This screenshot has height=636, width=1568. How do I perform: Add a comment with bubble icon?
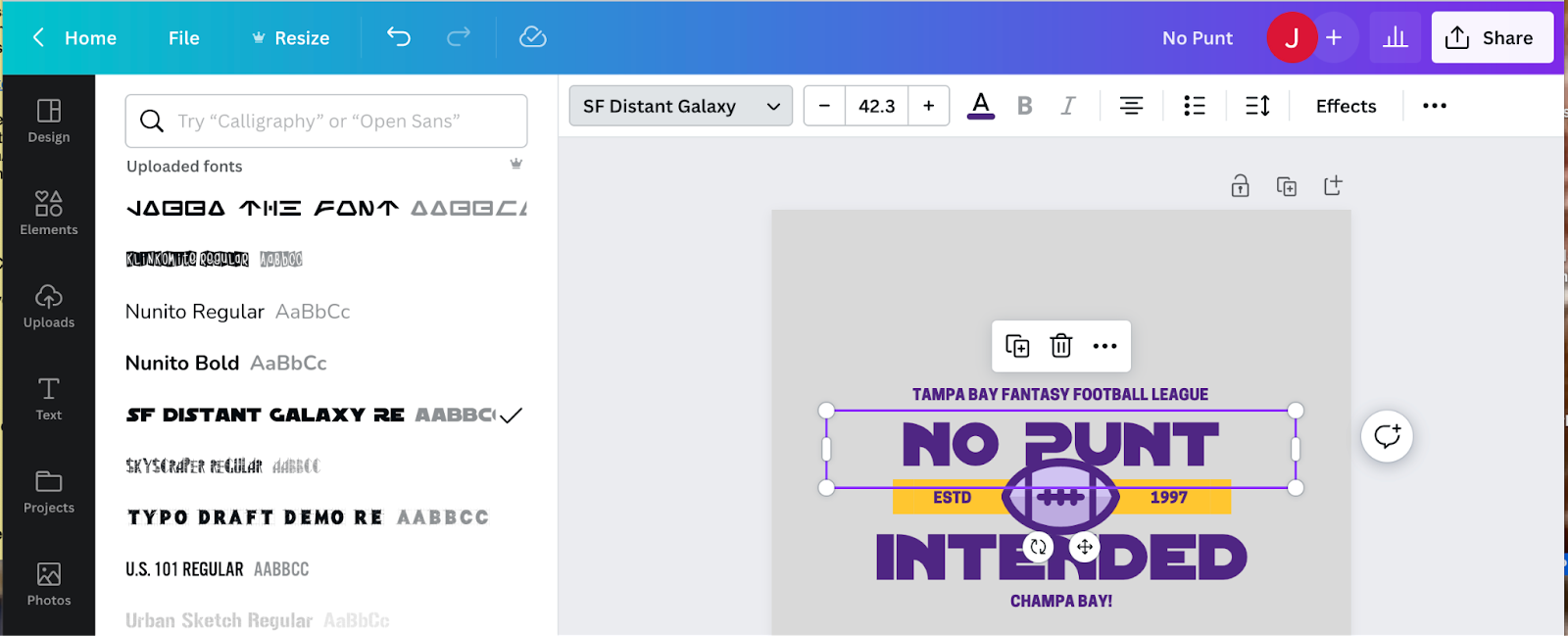click(1387, 436)
